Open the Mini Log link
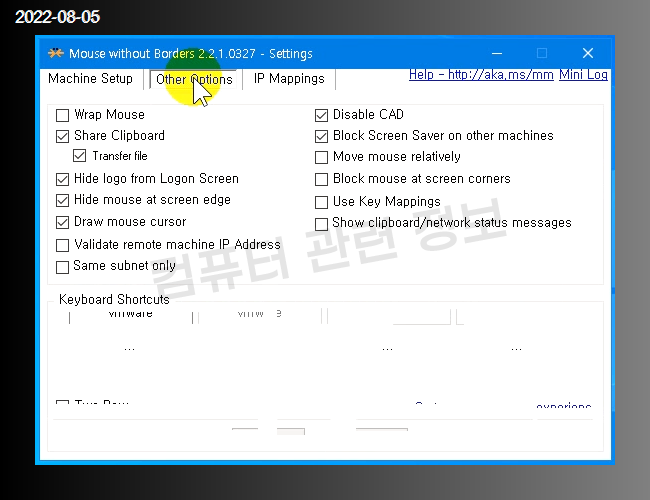The width and height of the screenshot is (650, 500). click(583, 75)
